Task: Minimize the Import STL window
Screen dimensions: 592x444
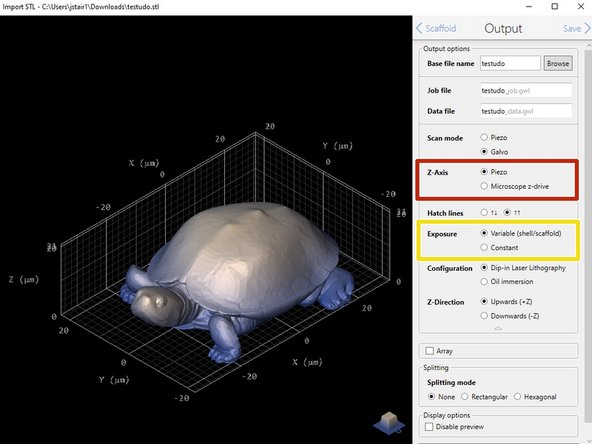Action: coord(529,6)
